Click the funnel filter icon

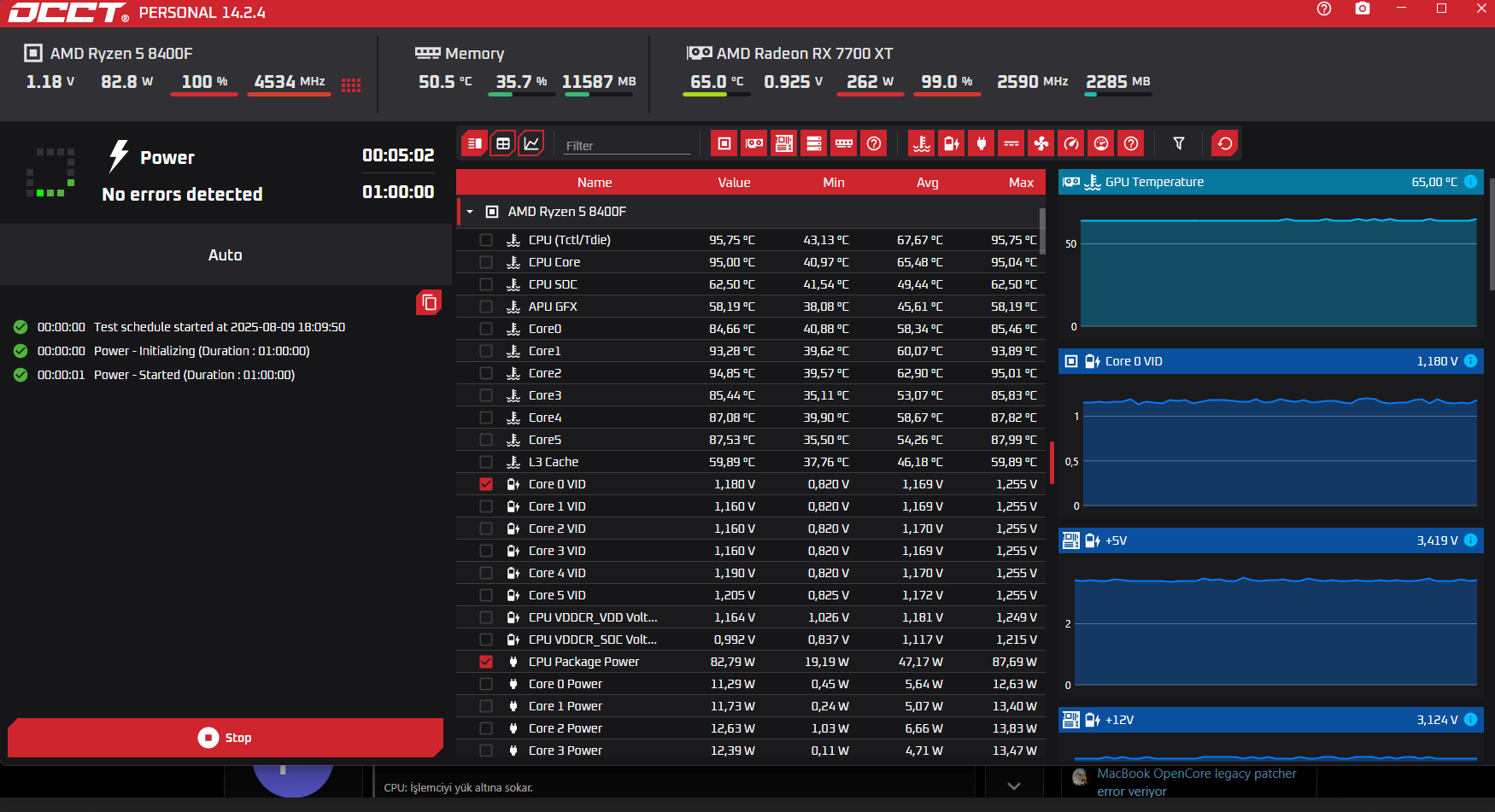1179,143
